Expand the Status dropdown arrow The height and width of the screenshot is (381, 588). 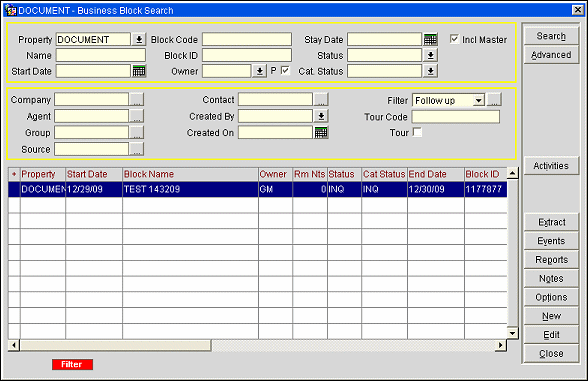[430, 56]
